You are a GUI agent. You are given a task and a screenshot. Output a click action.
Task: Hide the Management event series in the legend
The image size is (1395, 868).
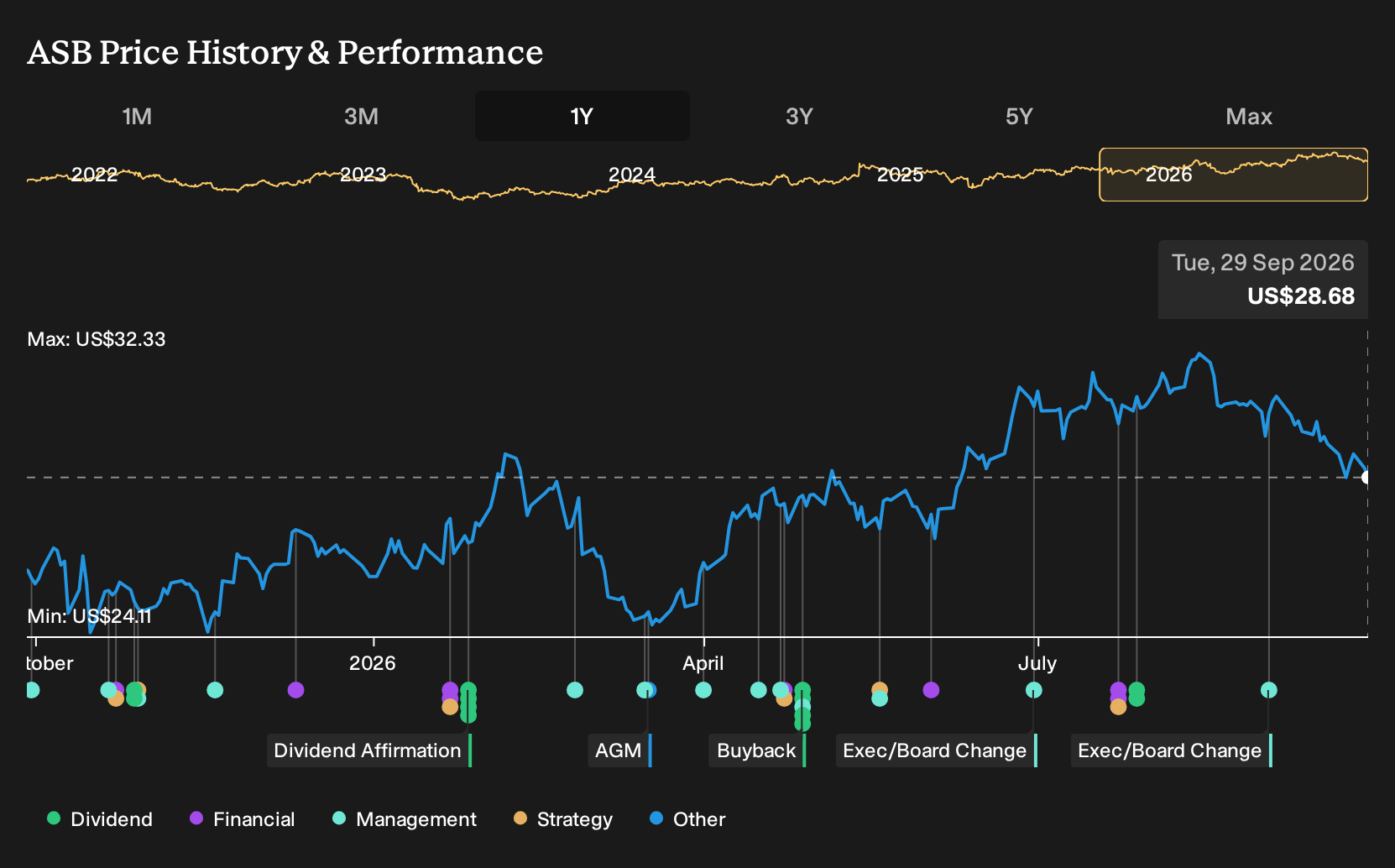[x=405, y=819]
